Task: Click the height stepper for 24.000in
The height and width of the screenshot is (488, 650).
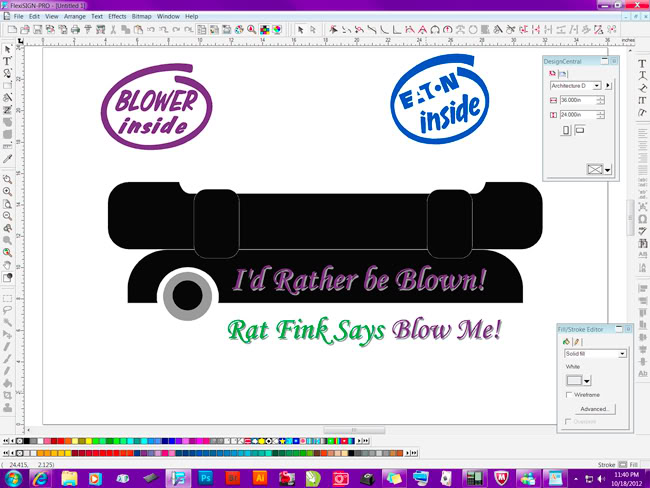Action: 600,114
